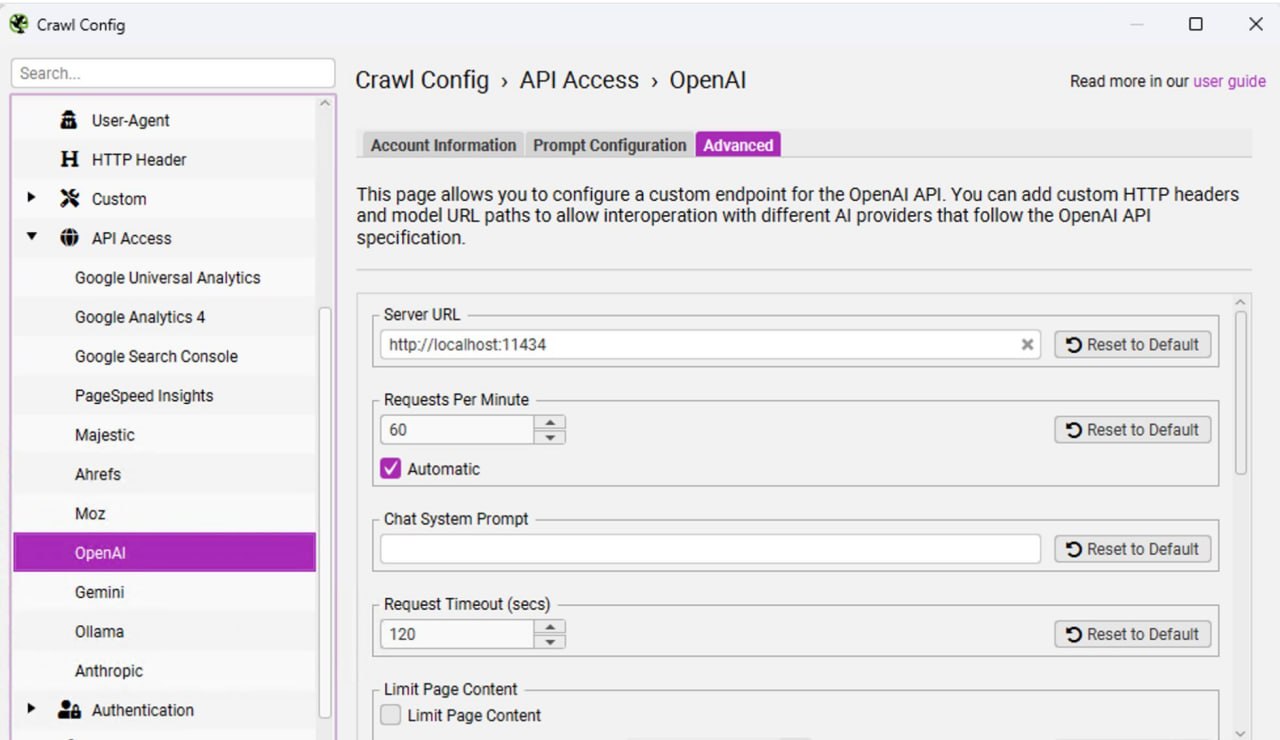Open the user guide link
The image size is (1280, 740).
tap(1229, 81)
